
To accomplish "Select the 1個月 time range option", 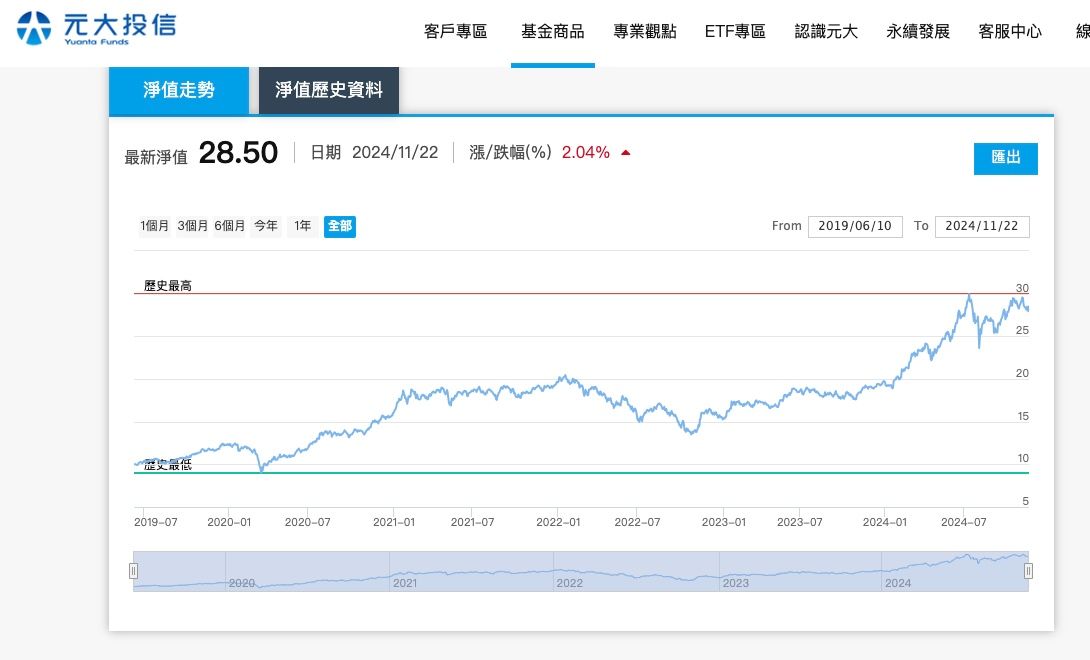I will tap(153, 226).
